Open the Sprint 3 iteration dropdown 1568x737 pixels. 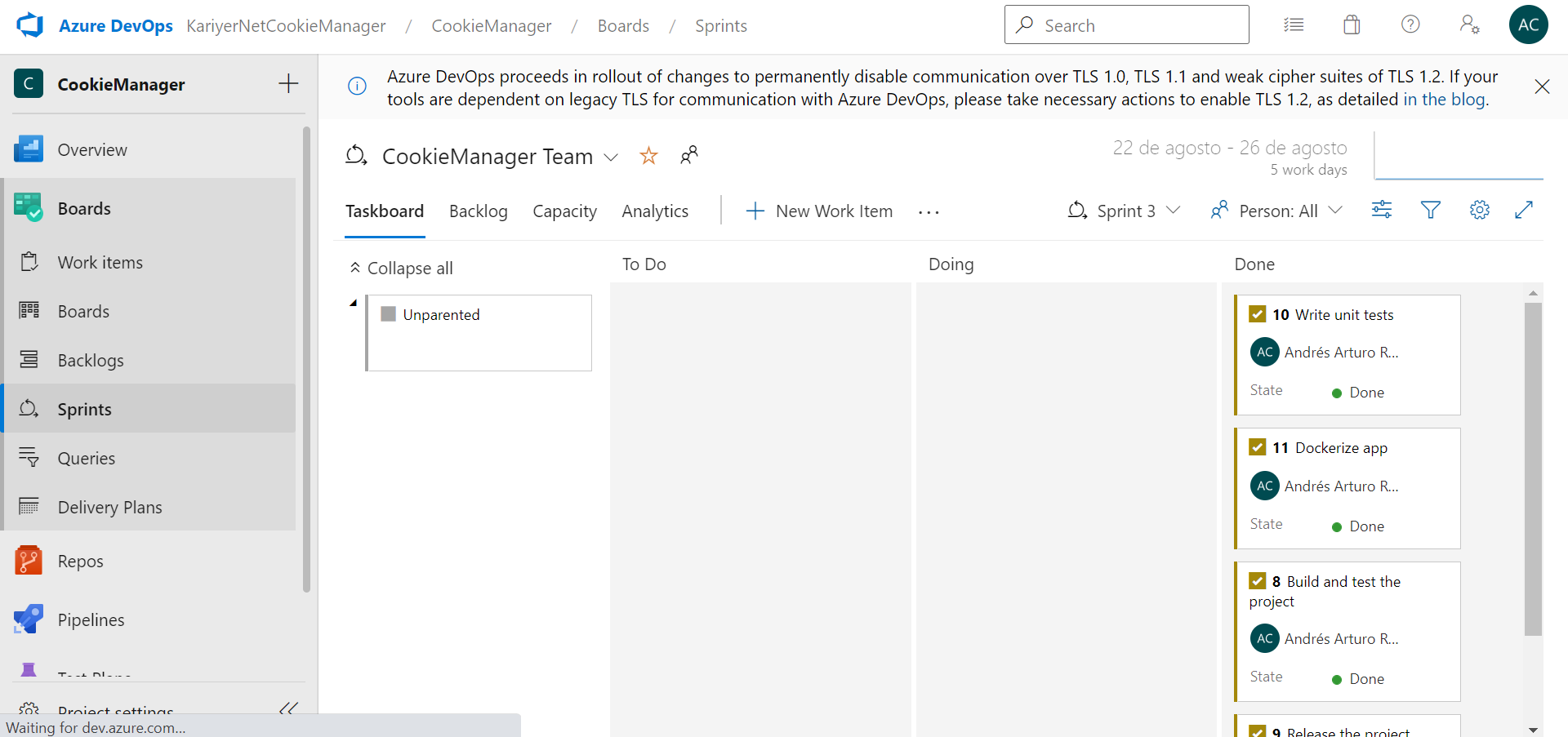point(1124,211)
